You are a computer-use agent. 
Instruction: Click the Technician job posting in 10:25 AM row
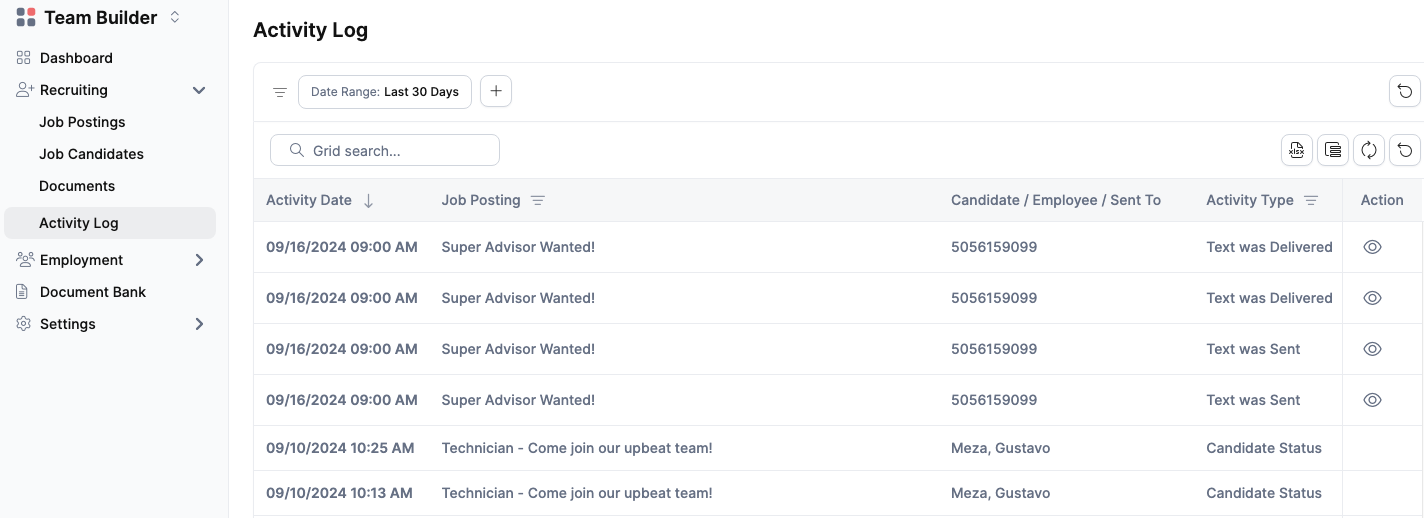pos(577,448)
